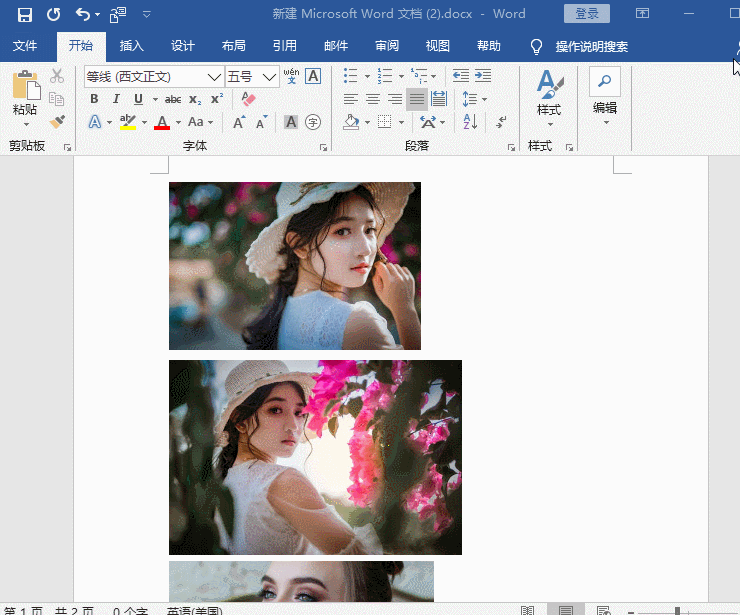This screenshot has height=615, width=740.
Task: Open the 布局 ribbon tab
Action: tap(233, 46)
